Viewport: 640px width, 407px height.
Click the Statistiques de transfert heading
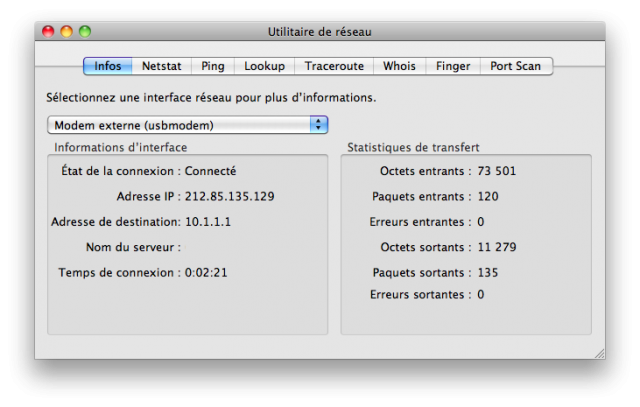(413, 147)
